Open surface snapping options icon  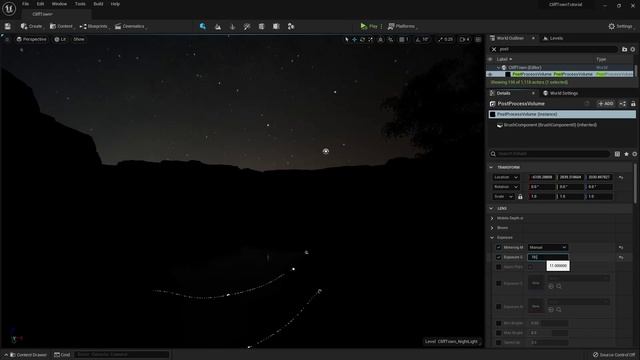pos(391,40)
